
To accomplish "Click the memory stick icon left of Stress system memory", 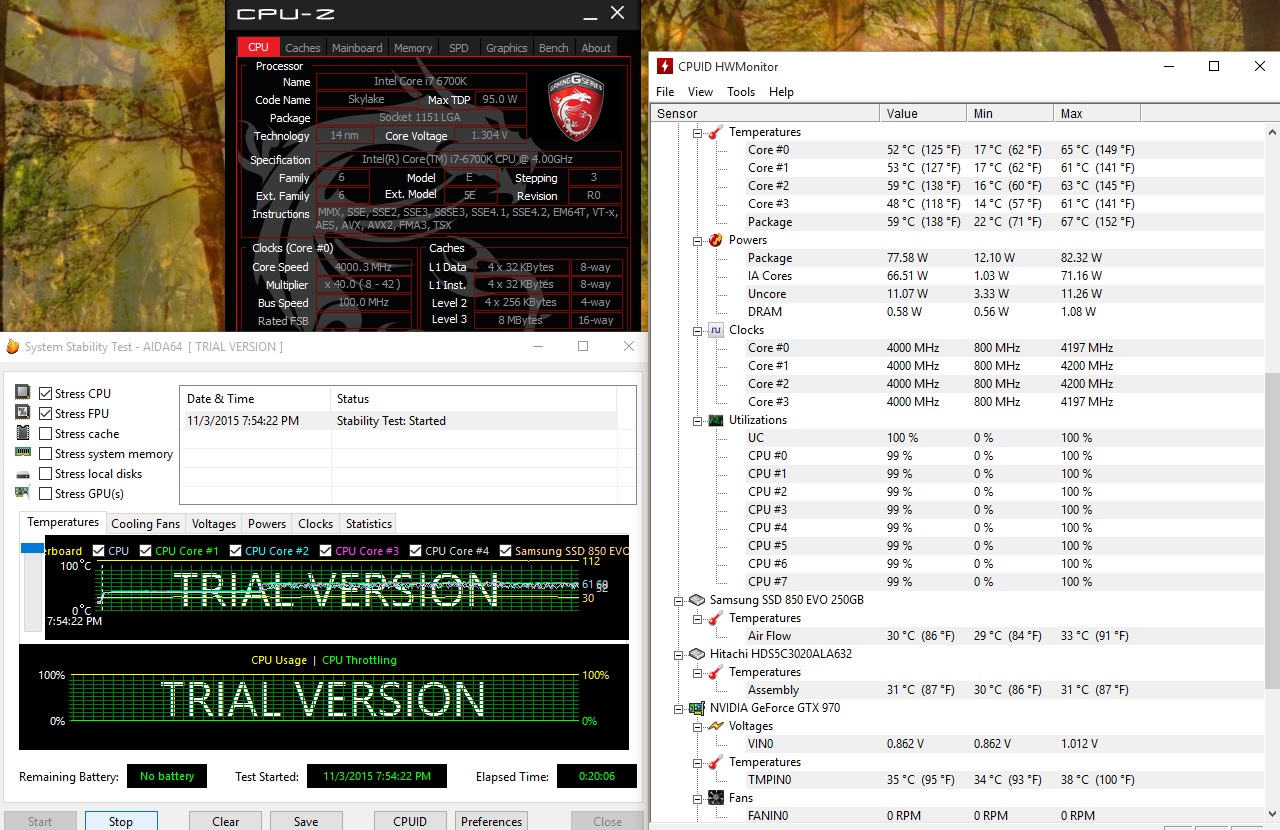I will click(23, 453).
